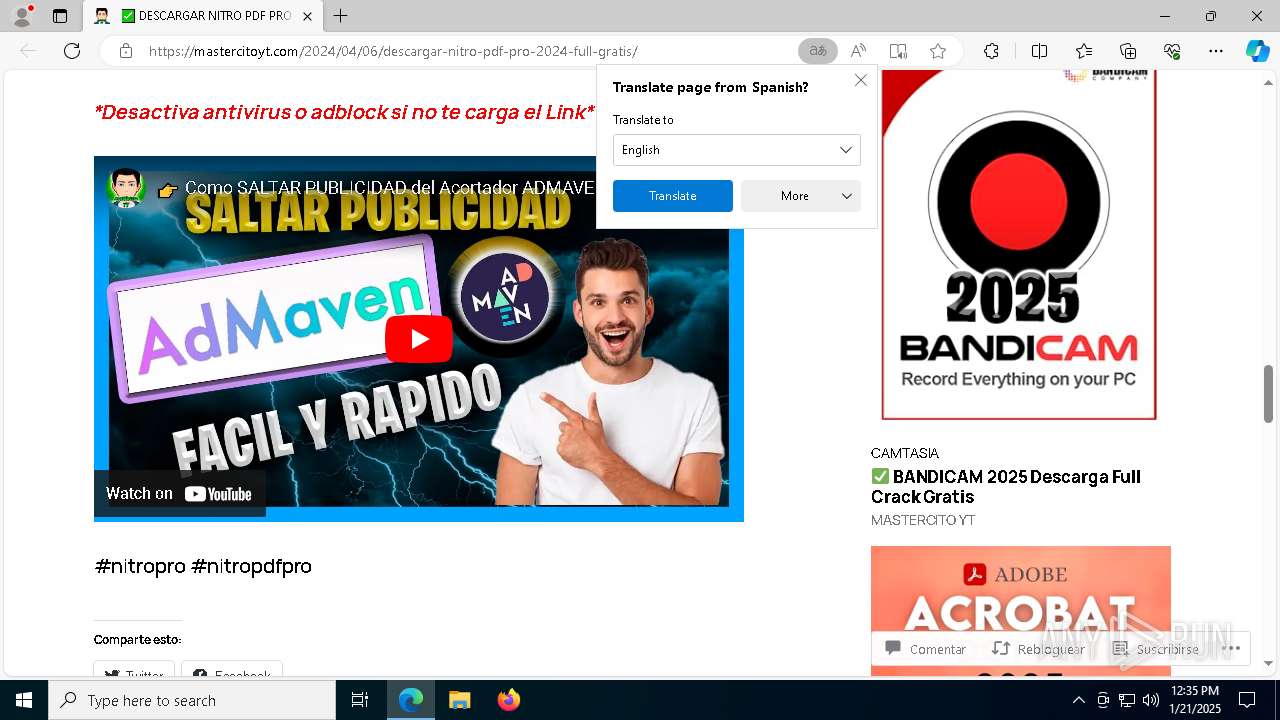This screenshot has height=720, width=1280.
Task: Click the scrollbar down arrow
Action: [x=1268, y=663]
